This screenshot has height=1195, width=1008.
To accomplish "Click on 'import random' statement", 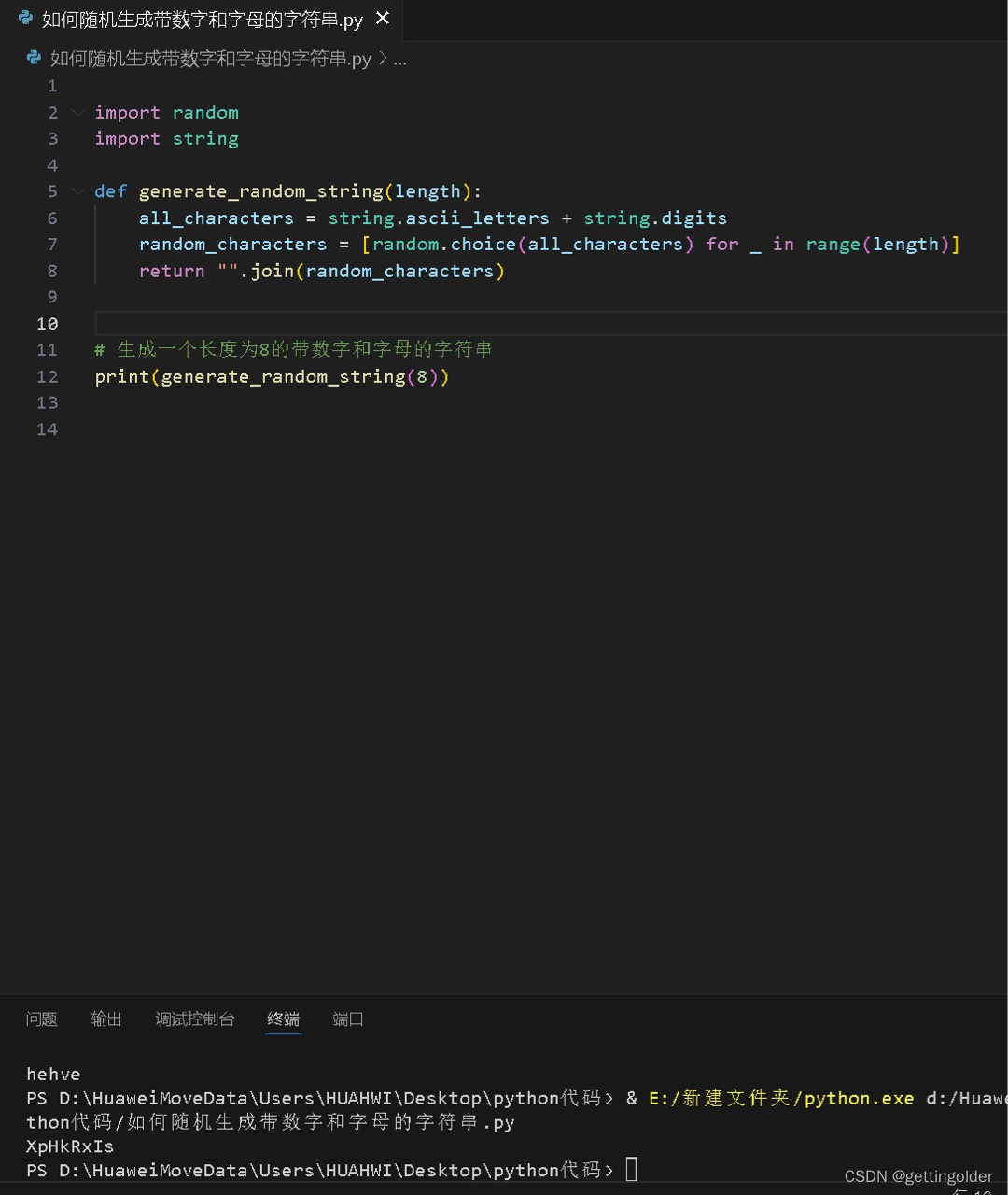I will 167,112.
